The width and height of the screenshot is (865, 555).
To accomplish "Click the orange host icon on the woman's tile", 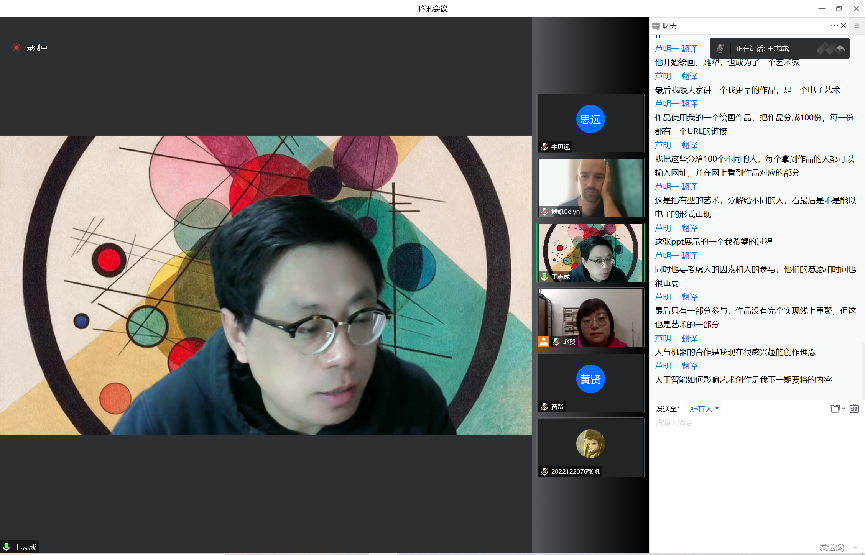I will 544,341.
